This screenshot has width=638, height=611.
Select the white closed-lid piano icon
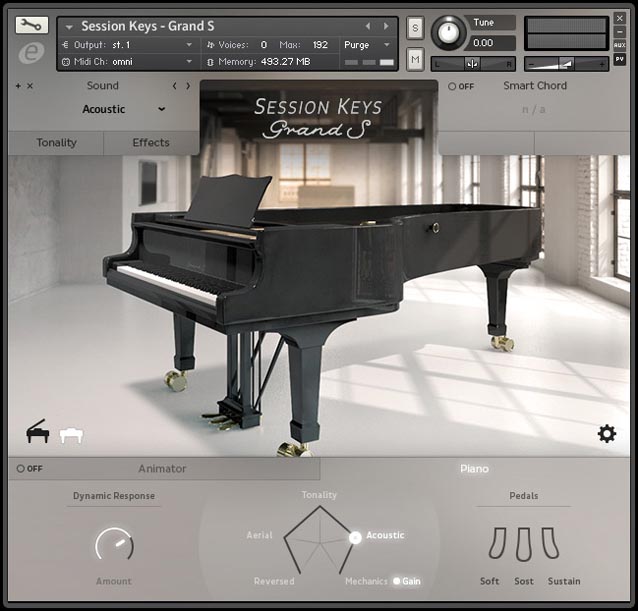tap(71, 435)
